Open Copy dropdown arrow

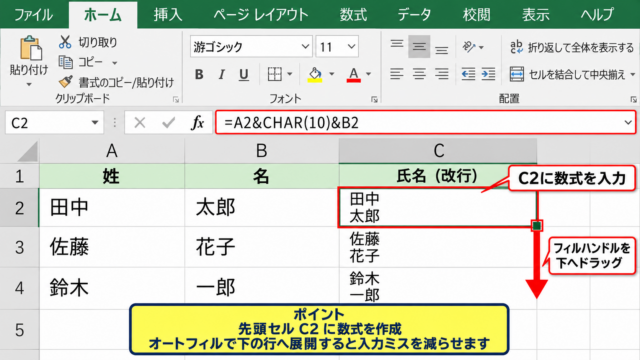pyautogui.click(x=115, y=63)
